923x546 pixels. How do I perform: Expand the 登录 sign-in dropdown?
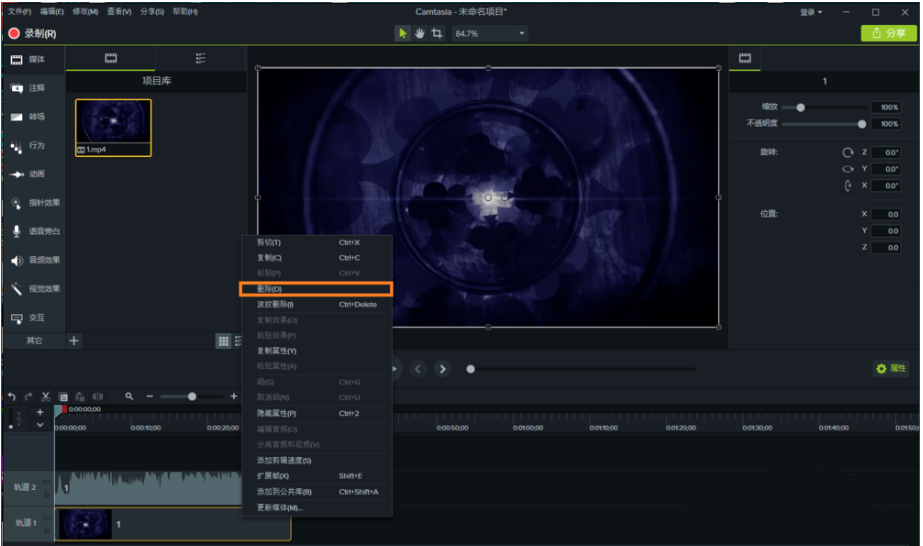[811, 12]
